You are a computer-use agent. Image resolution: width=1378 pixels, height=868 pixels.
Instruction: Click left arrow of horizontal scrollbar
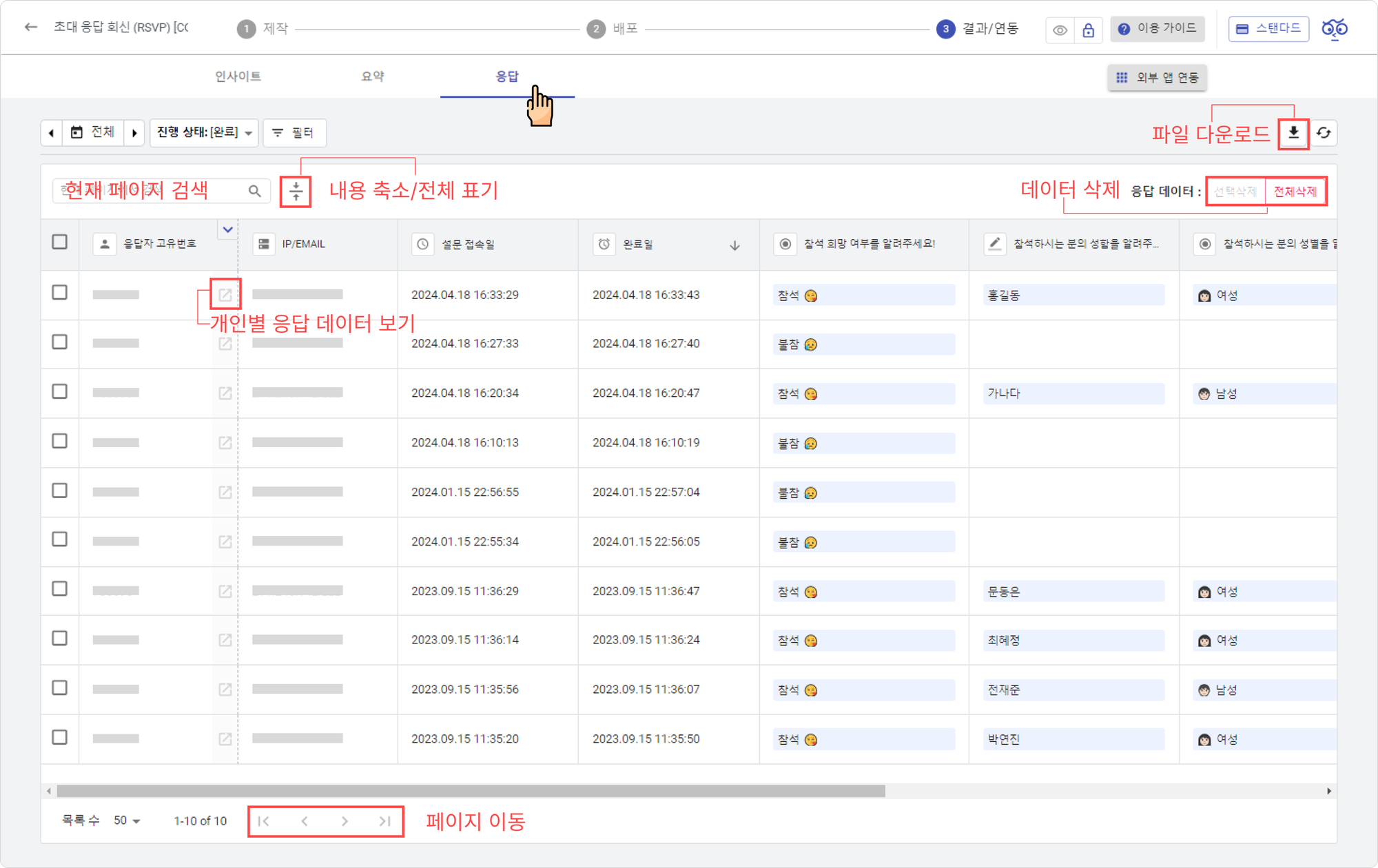tap(48, 791)
